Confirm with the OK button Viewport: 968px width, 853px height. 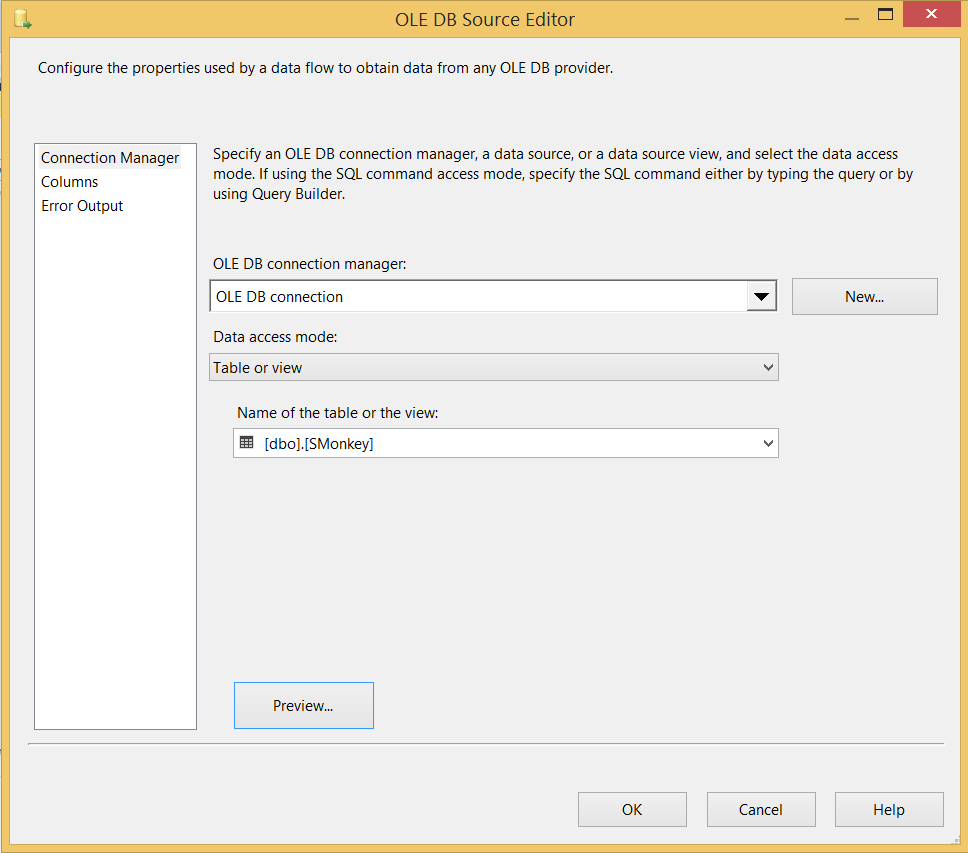coord(632,809)
